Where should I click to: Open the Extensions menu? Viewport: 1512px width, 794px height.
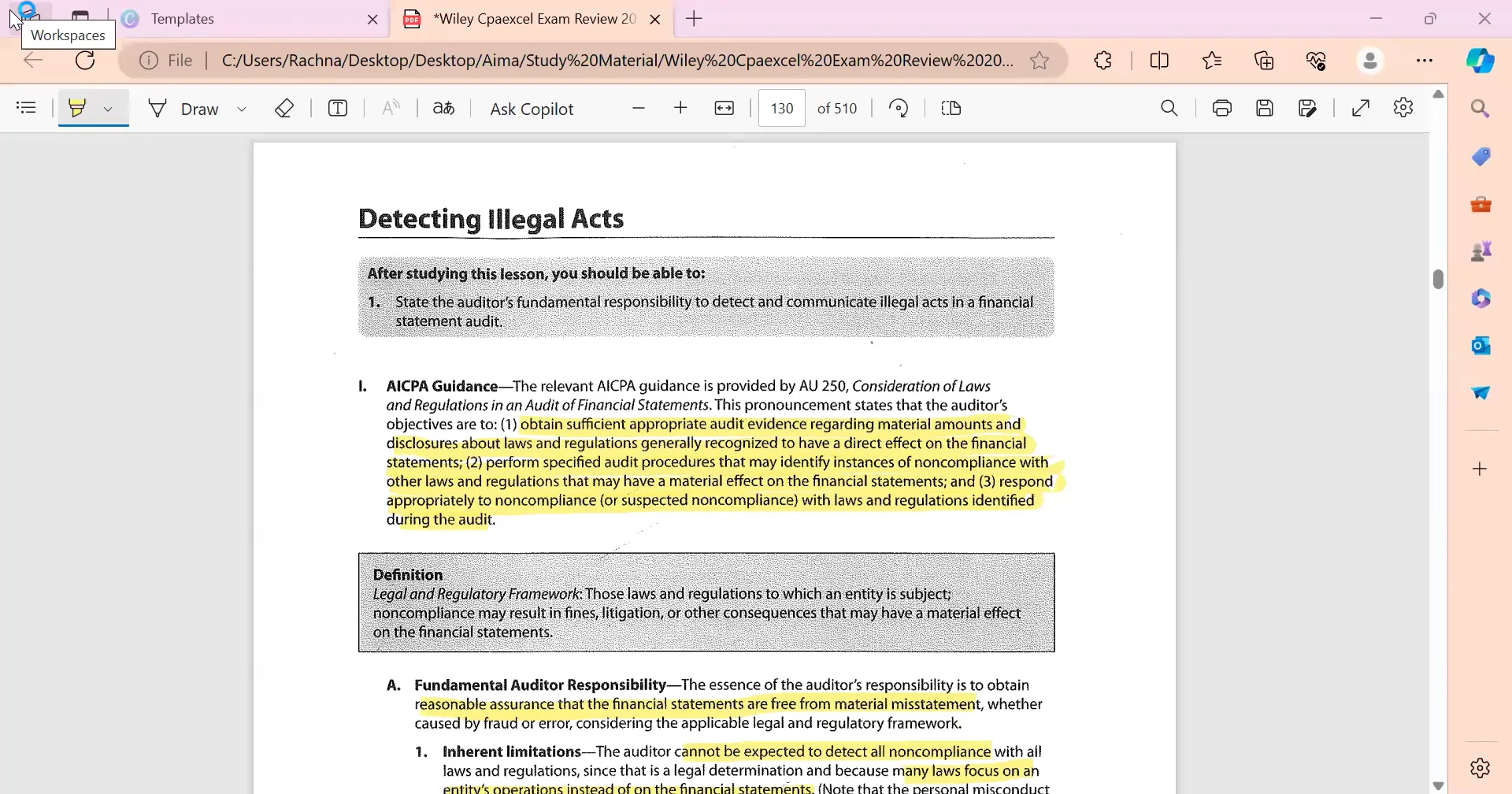(x=1103, y=61)
